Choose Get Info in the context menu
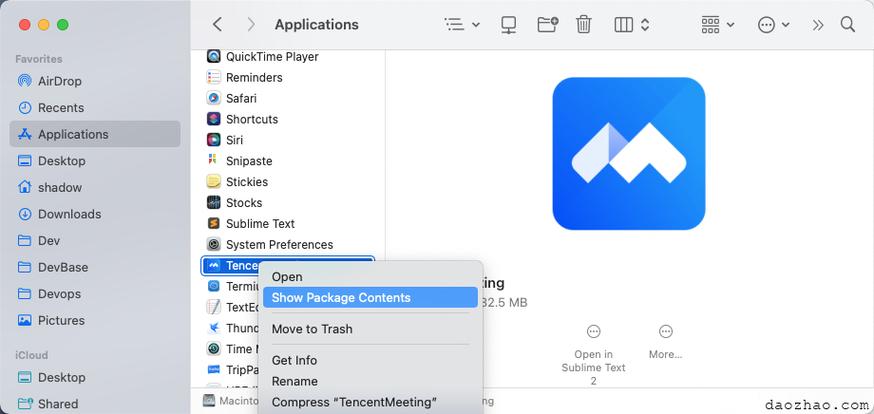 370,361
